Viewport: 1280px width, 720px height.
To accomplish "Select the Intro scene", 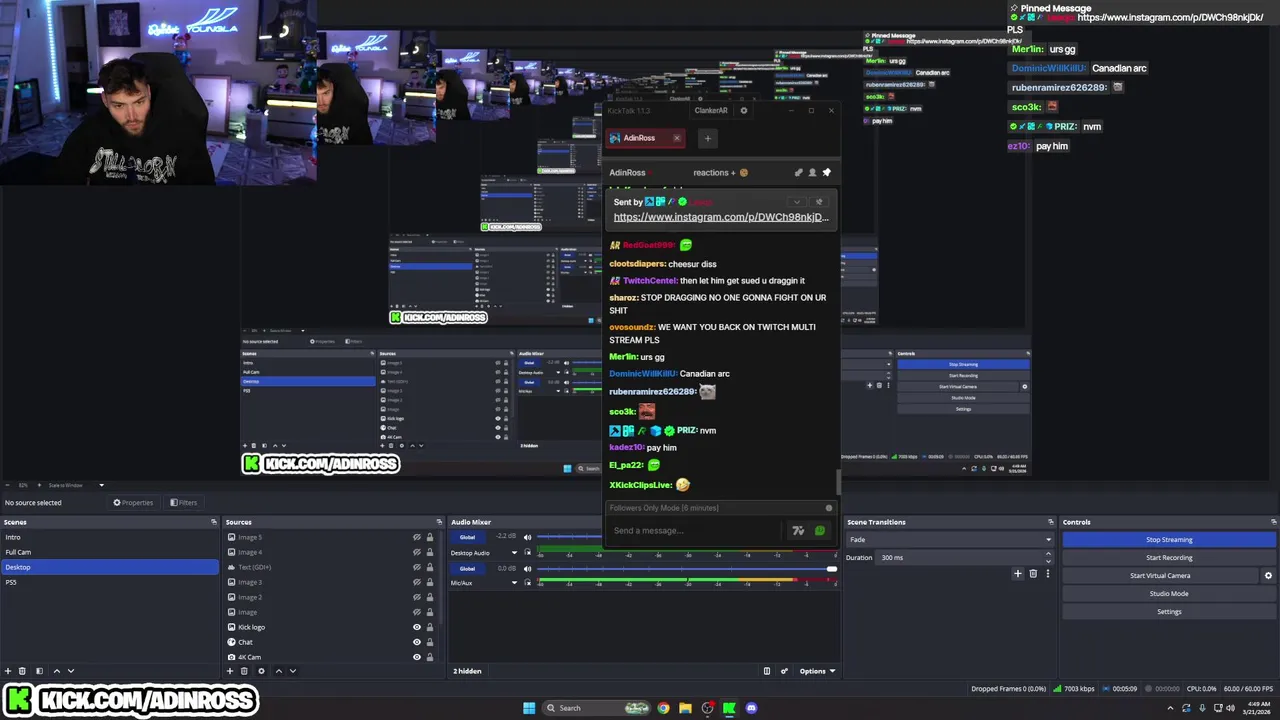I will tap(110, 537).
